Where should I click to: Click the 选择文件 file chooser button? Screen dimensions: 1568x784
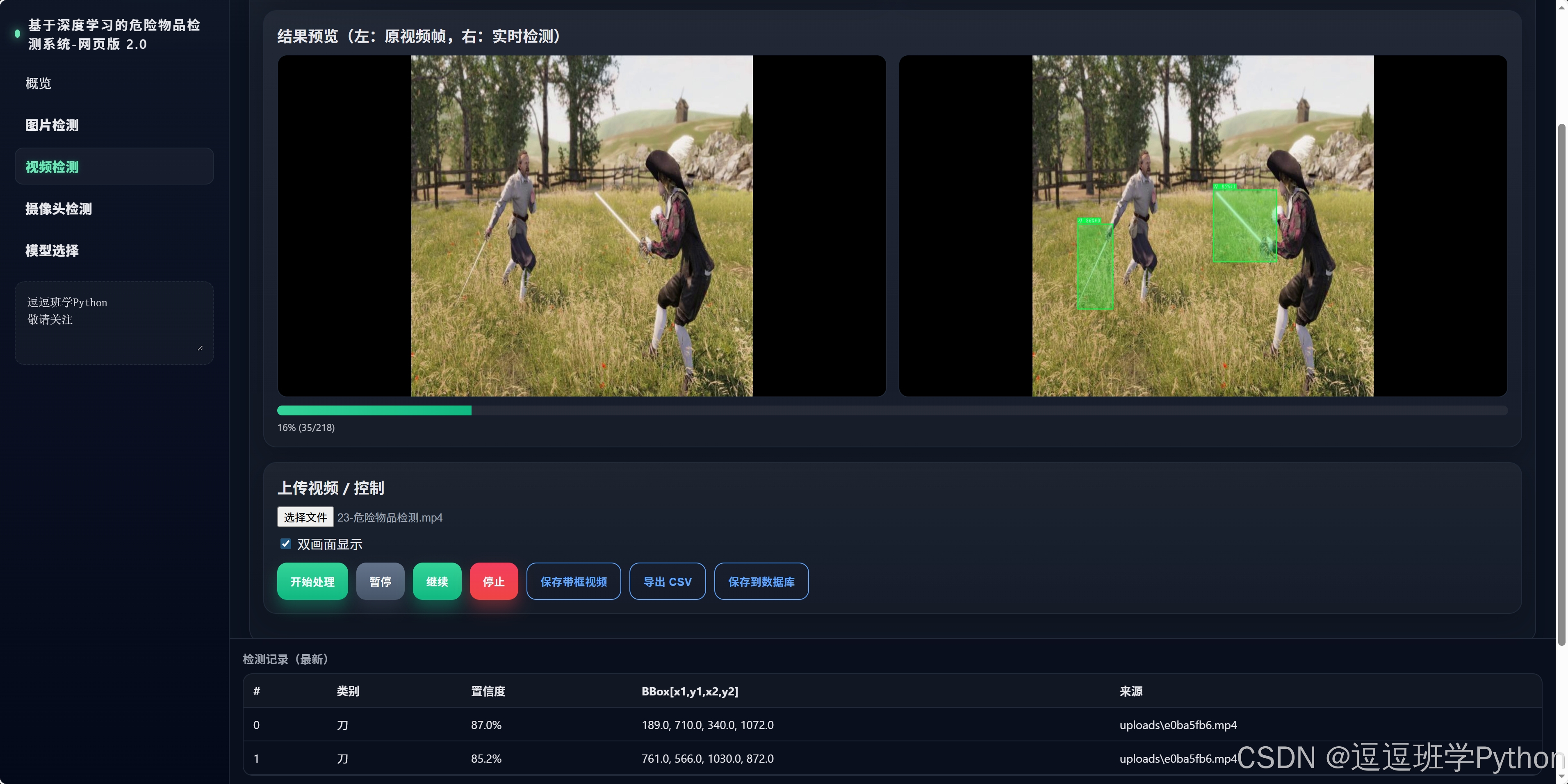[305, 517]
